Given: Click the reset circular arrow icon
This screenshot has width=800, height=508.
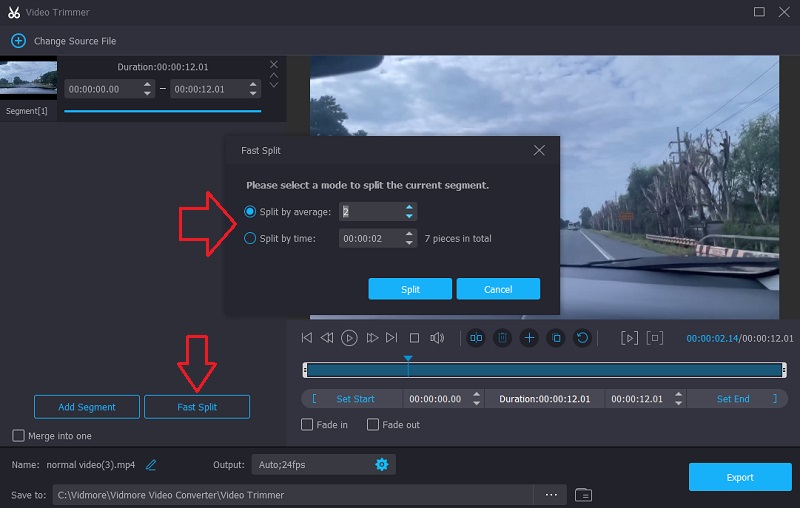Looking at the screenshot, I should [582, 338].
